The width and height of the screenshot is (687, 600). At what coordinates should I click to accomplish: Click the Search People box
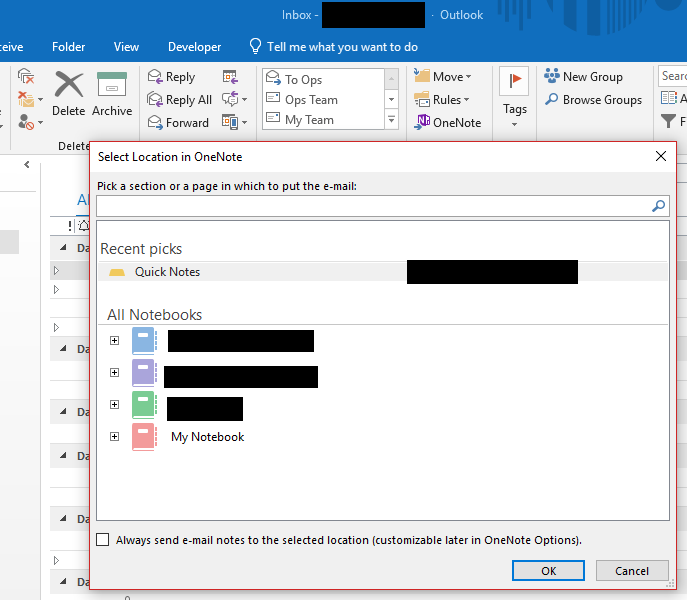[673, 76]
